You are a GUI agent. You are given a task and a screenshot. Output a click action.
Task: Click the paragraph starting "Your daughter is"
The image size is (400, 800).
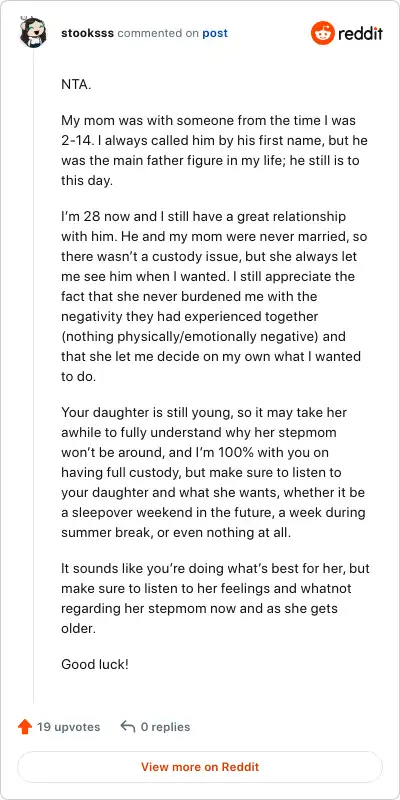[214, 472]
